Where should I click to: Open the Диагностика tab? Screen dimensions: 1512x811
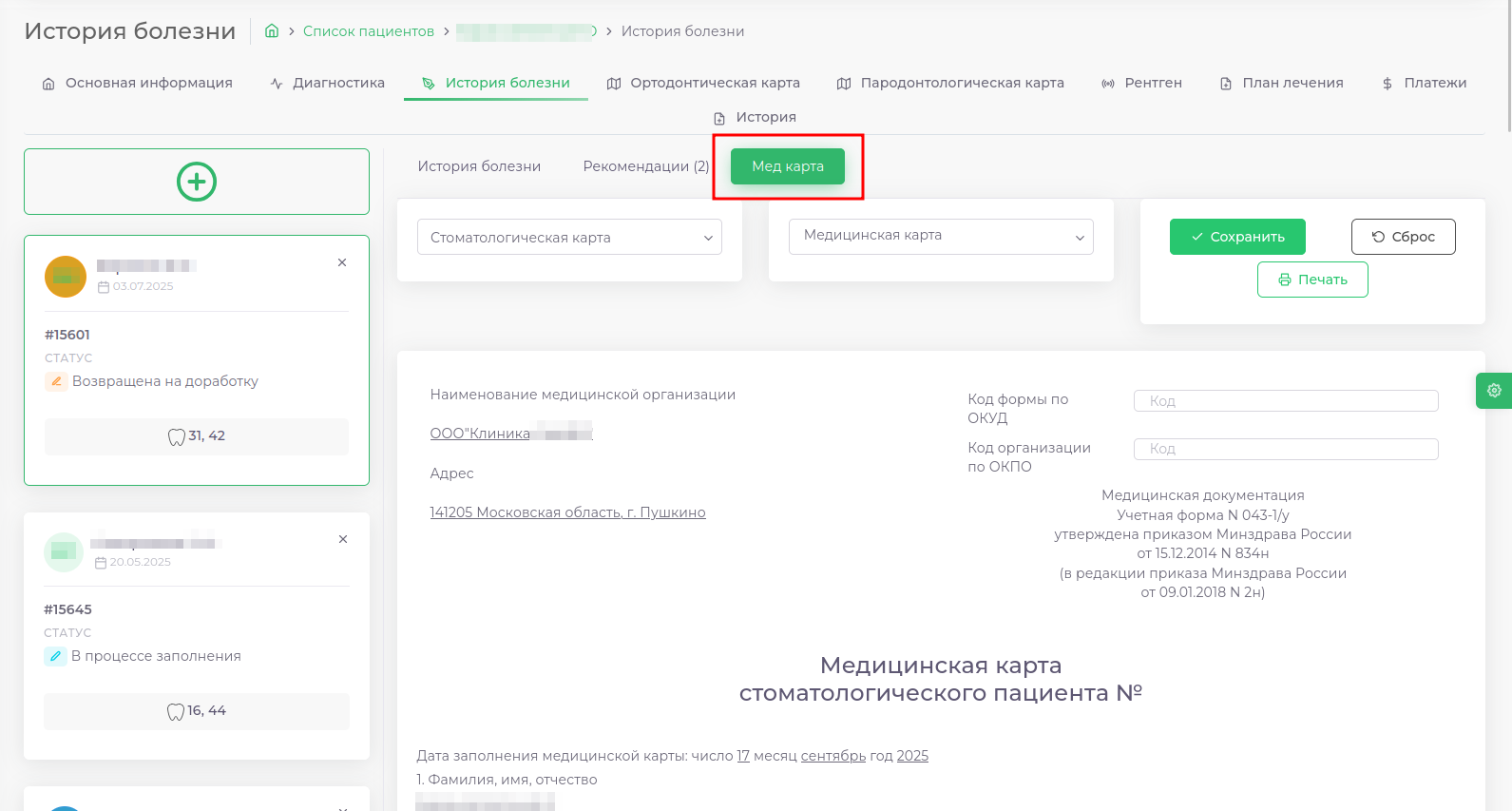click(328, 84)
